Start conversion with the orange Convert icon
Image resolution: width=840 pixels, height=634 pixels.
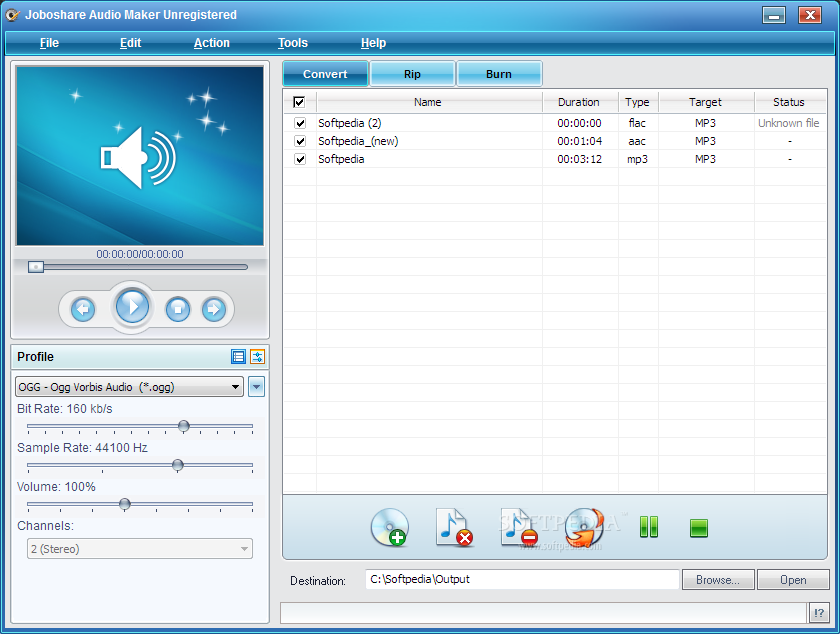coord(584,527)
